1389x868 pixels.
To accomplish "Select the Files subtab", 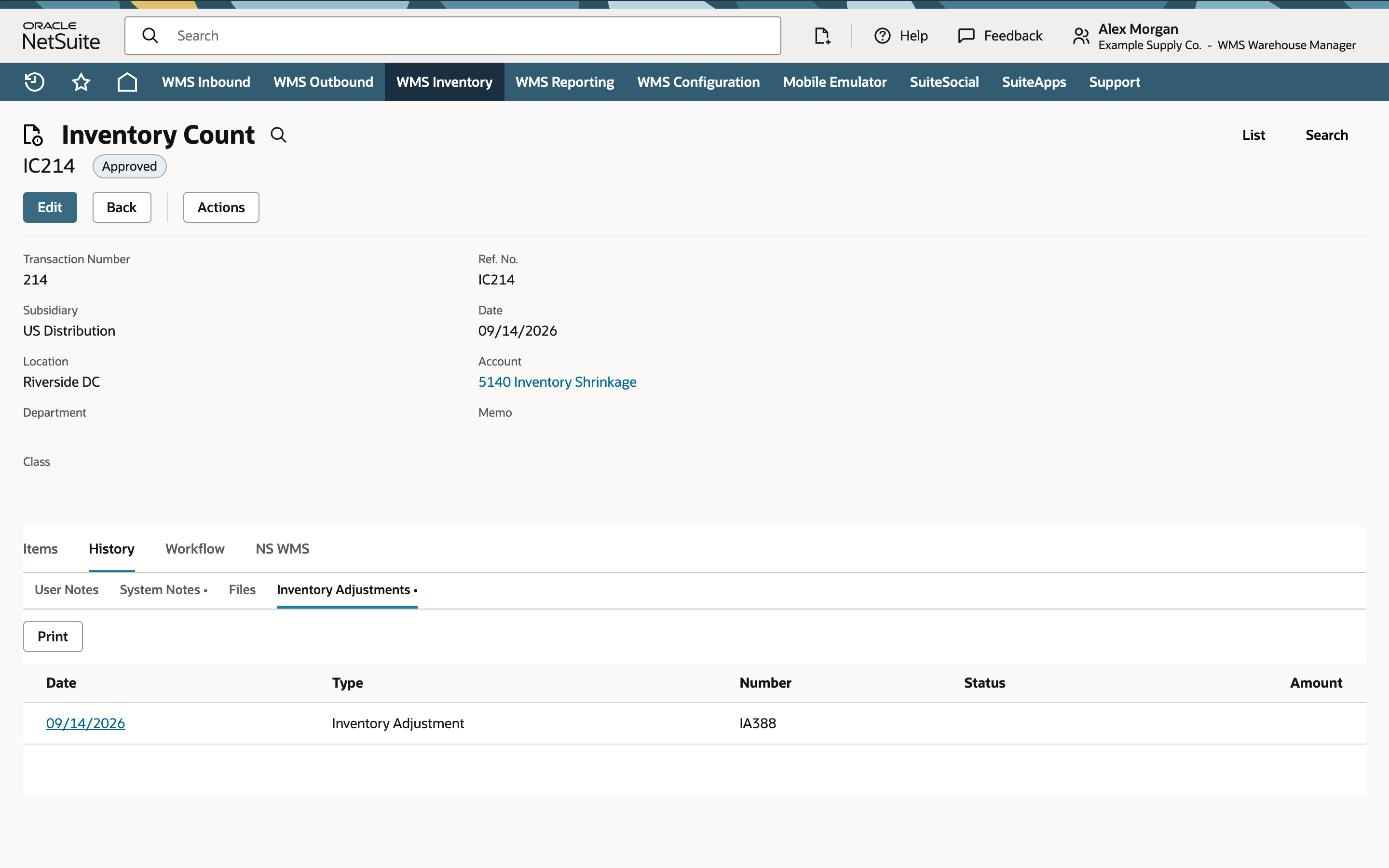I will pos(242,590).
